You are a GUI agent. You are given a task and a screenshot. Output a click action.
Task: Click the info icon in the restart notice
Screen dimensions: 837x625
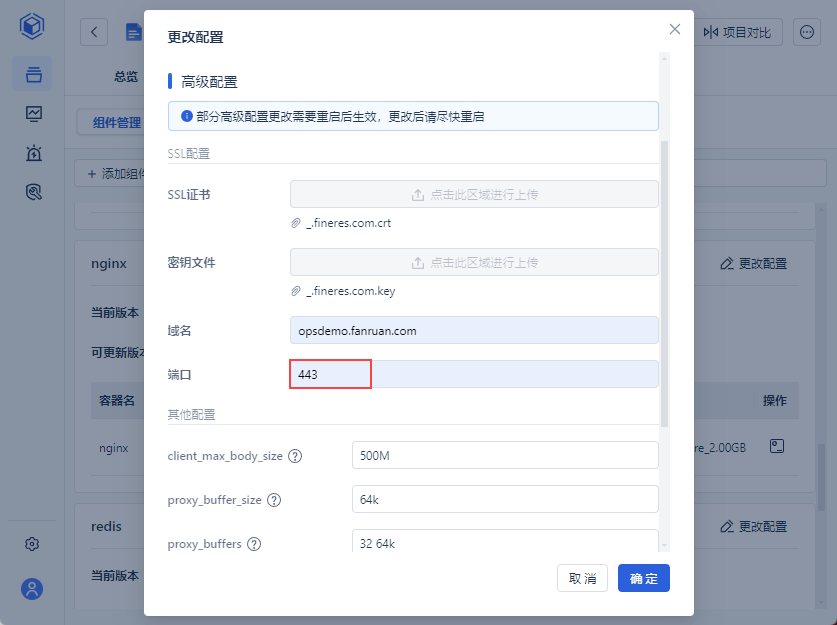pos(186,116)
